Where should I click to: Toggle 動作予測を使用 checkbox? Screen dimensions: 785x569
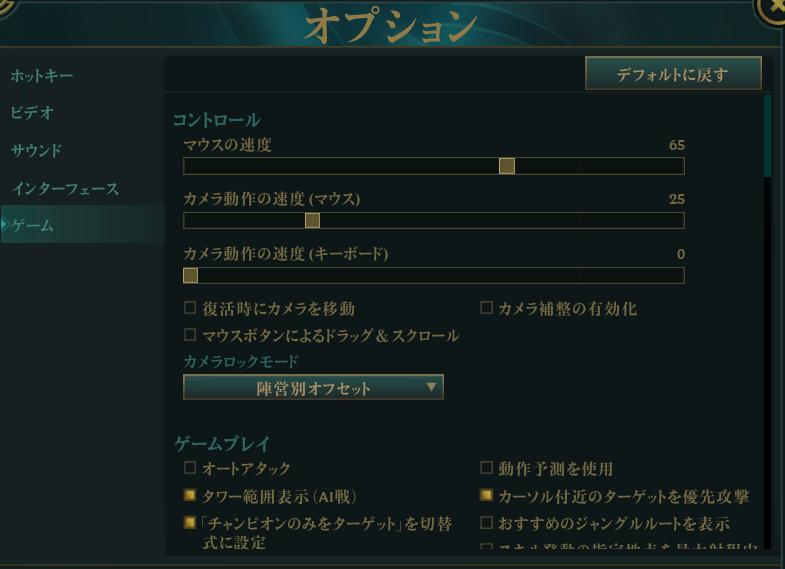coord(487,467)
